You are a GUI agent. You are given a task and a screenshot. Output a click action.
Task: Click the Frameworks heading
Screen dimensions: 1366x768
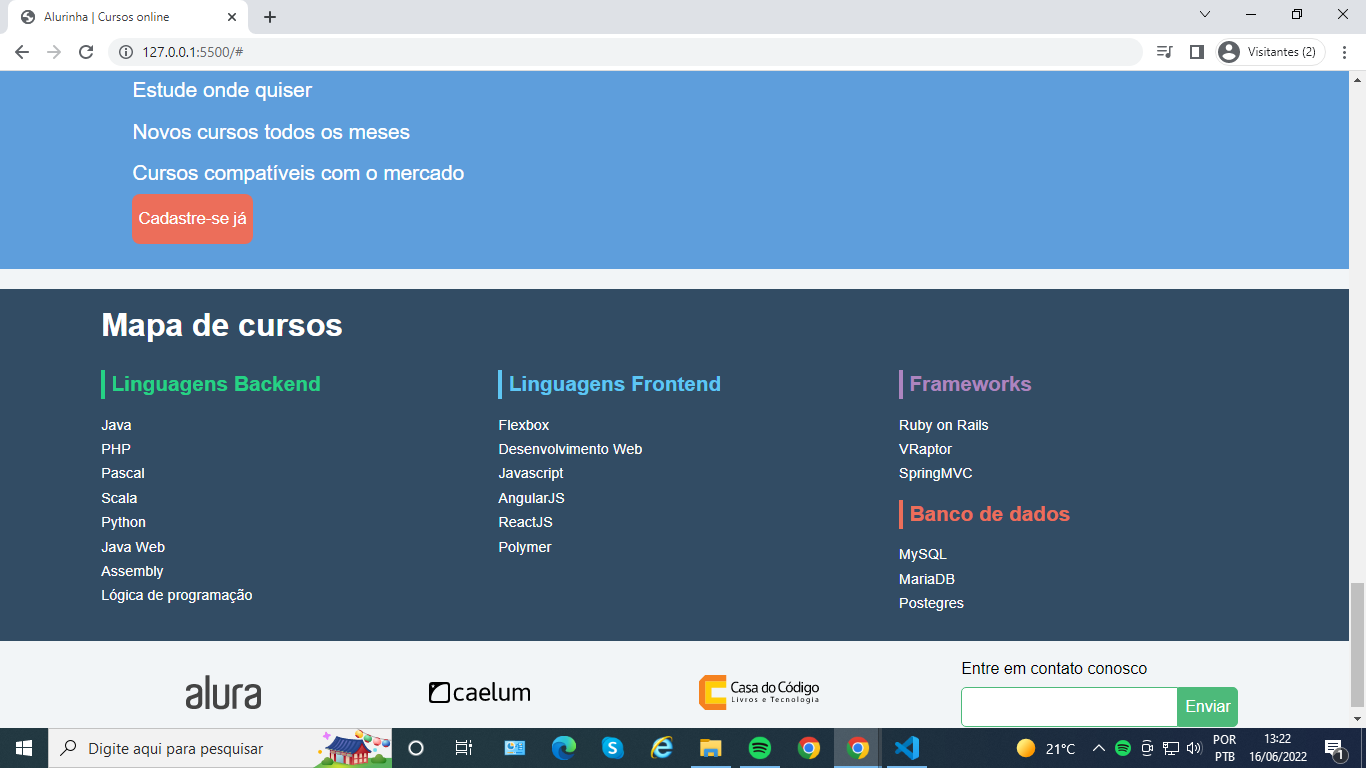click(970, 384)
